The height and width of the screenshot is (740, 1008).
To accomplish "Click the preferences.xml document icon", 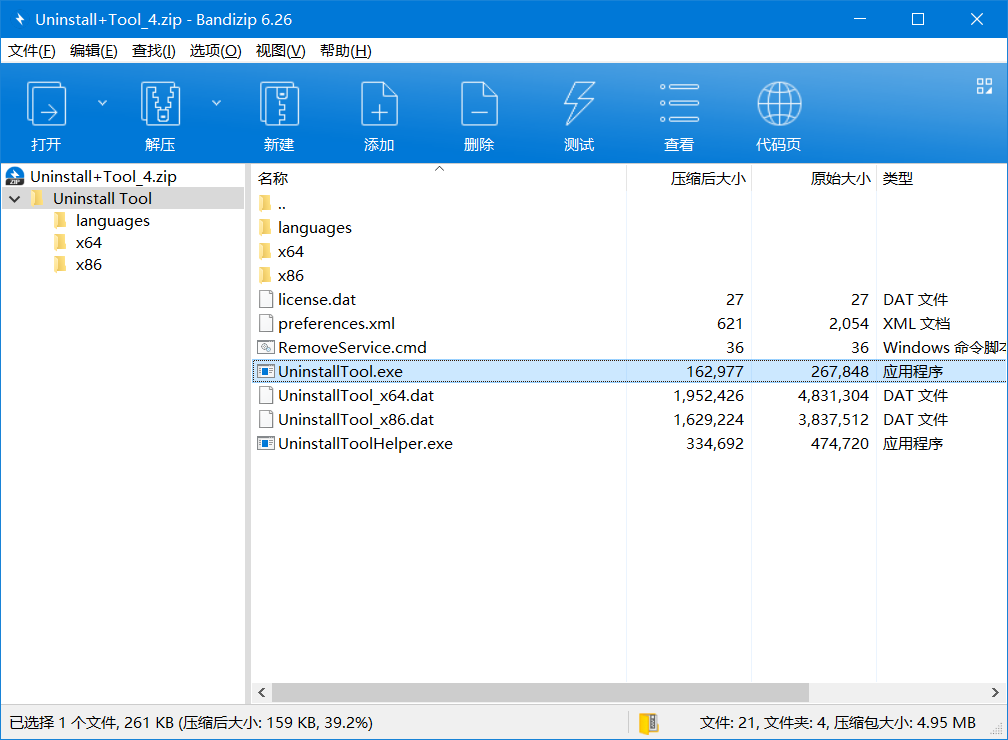I will pos(266,323).
